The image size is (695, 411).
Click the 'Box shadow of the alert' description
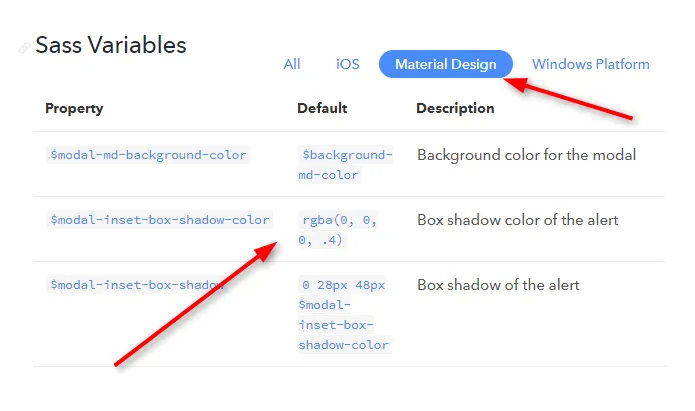498,285
